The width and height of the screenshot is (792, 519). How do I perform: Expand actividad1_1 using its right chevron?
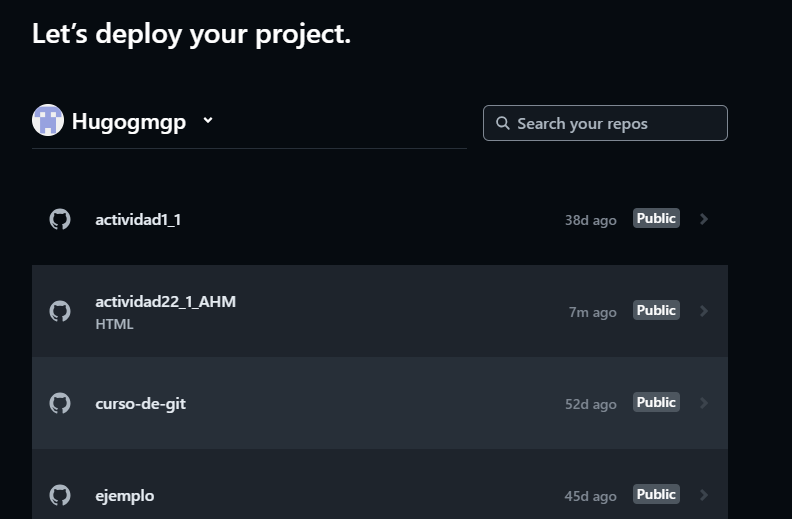(704, 219)
